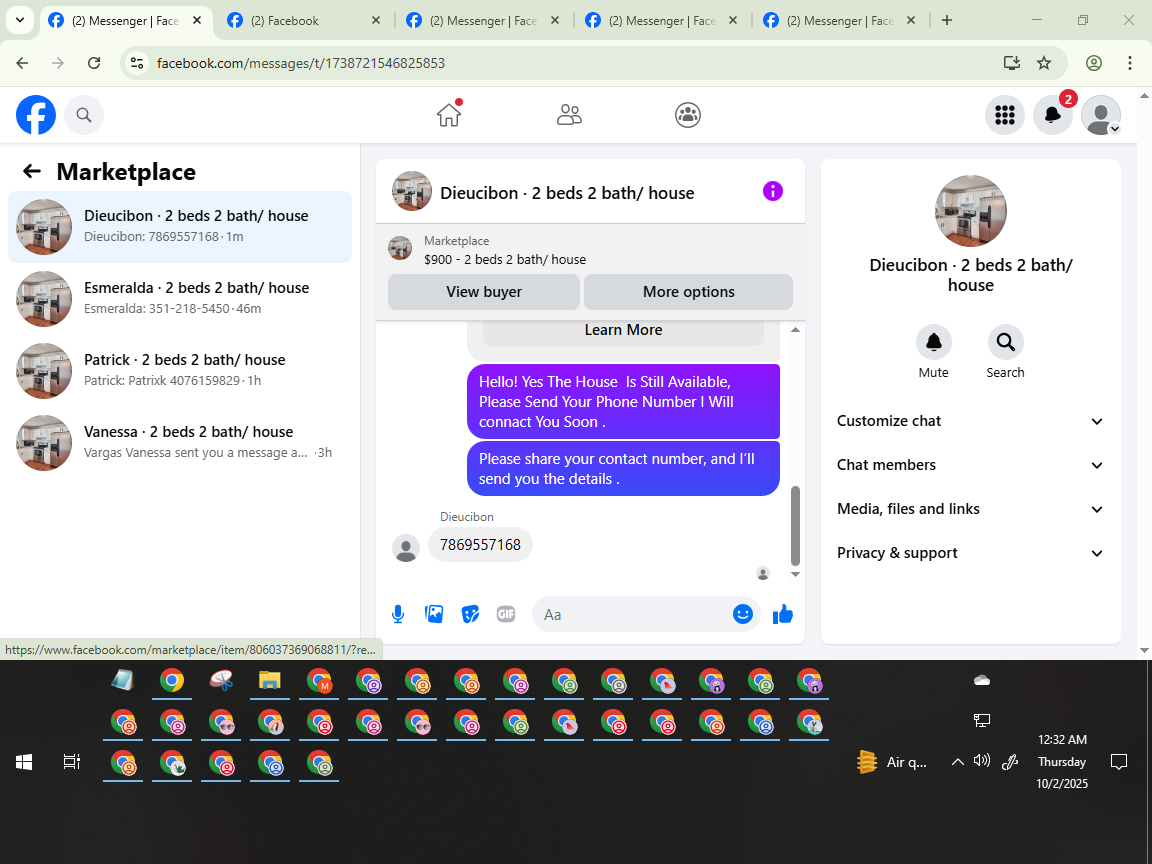Click the attach photo icon
Image resolution: width=1152 pixels, height=864 pixels.
click(434, 614)
